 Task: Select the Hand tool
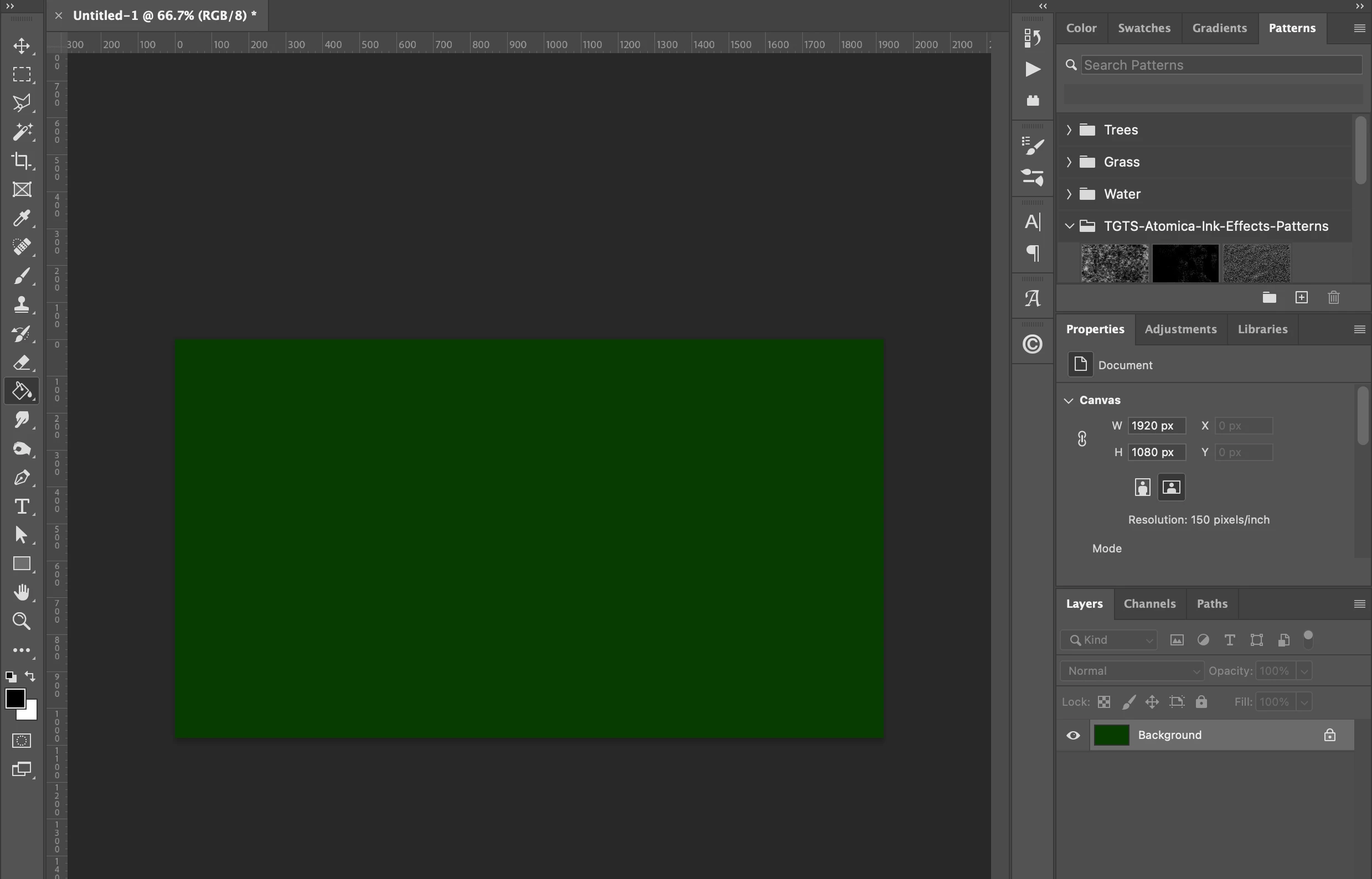22,592
